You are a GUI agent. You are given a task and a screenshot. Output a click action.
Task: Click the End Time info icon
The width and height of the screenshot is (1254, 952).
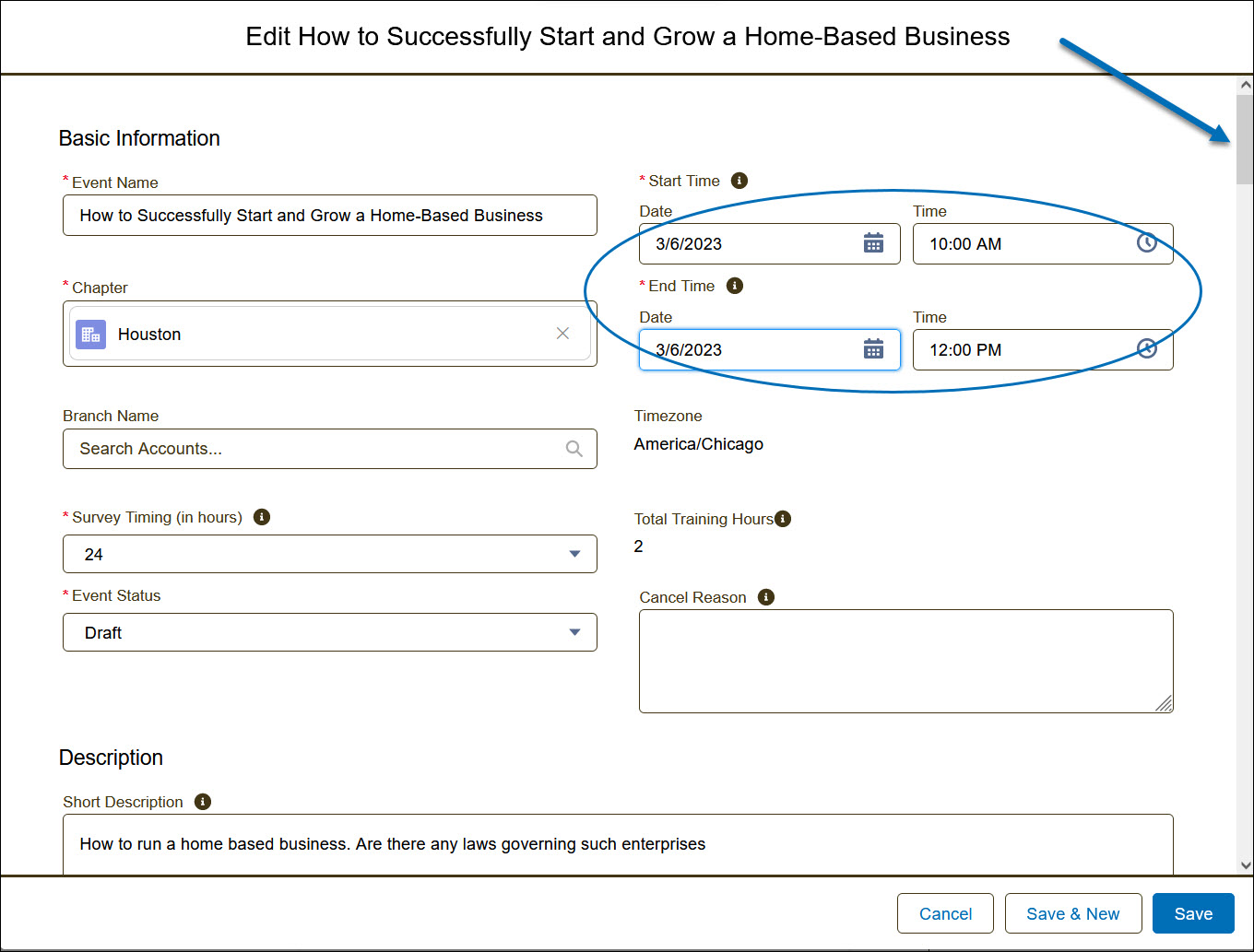(x=735, y=286)
